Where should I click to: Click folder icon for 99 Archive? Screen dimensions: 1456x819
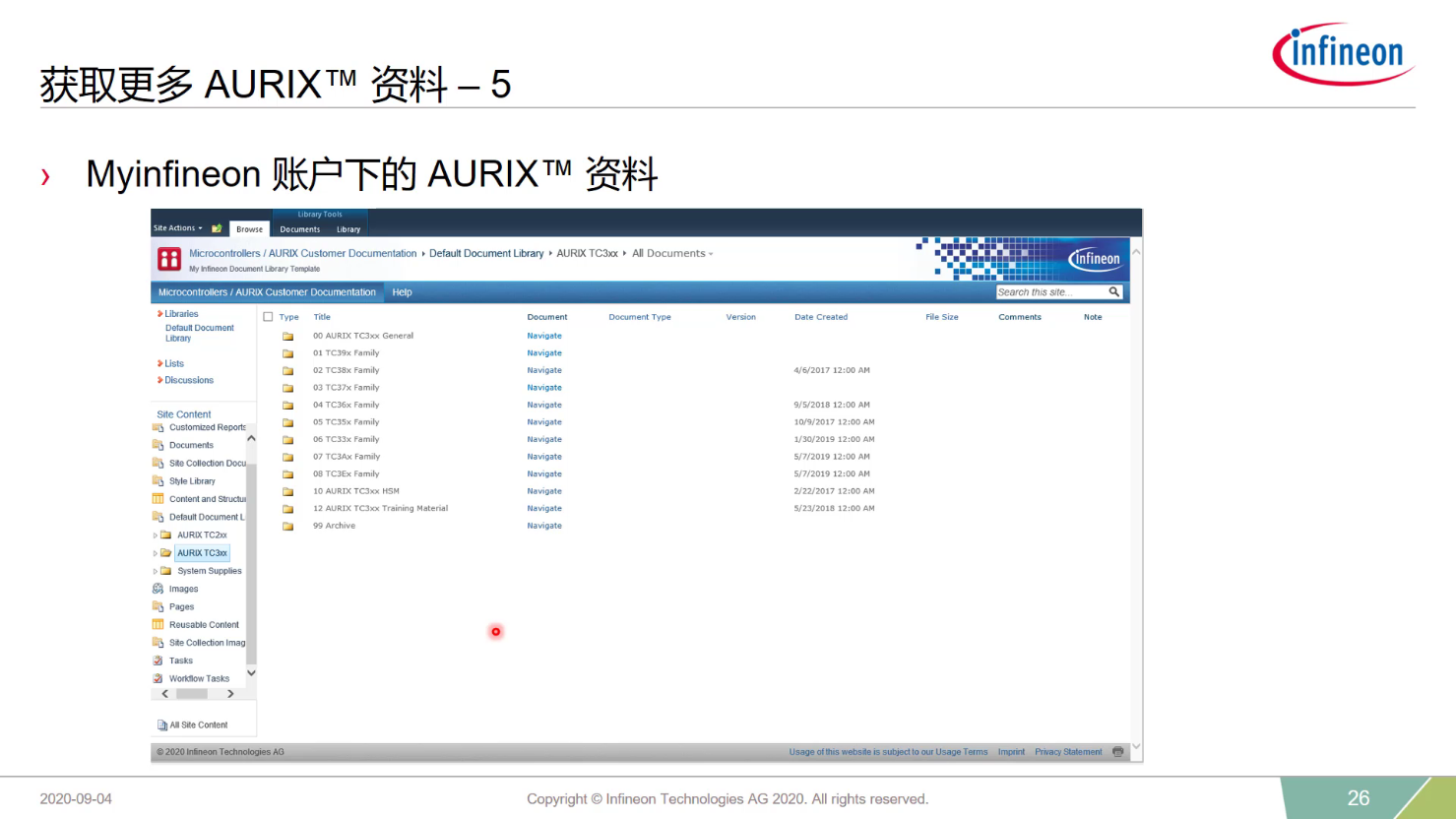coord(288,526)
